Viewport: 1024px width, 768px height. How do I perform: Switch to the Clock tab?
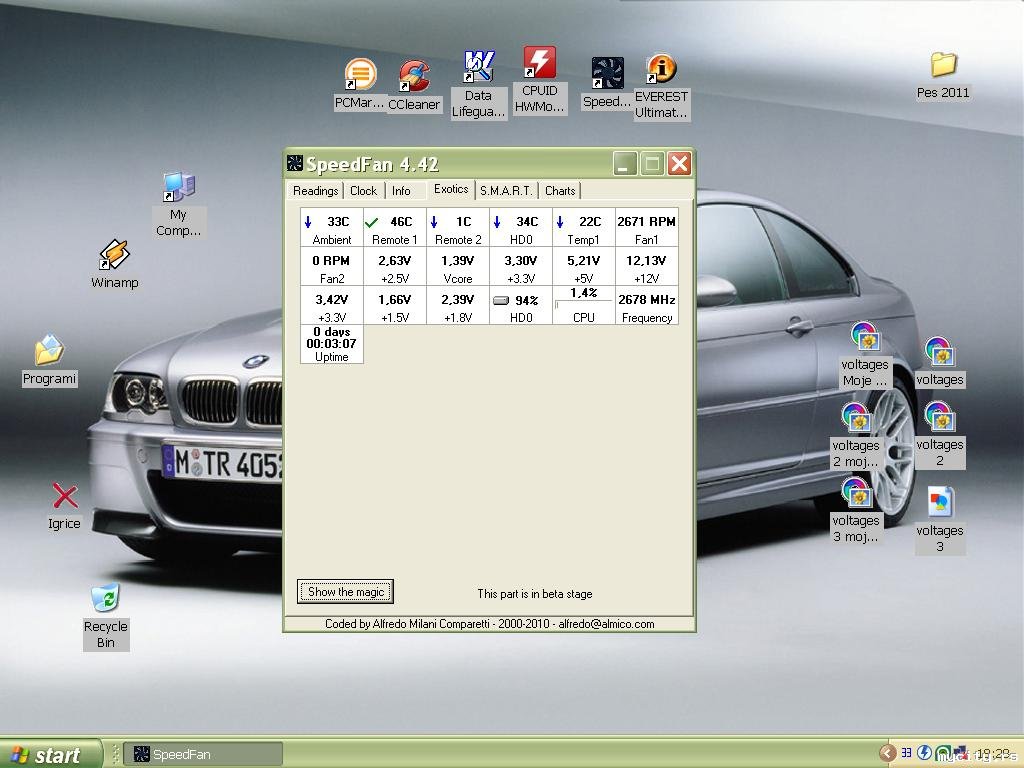[363, 191]
